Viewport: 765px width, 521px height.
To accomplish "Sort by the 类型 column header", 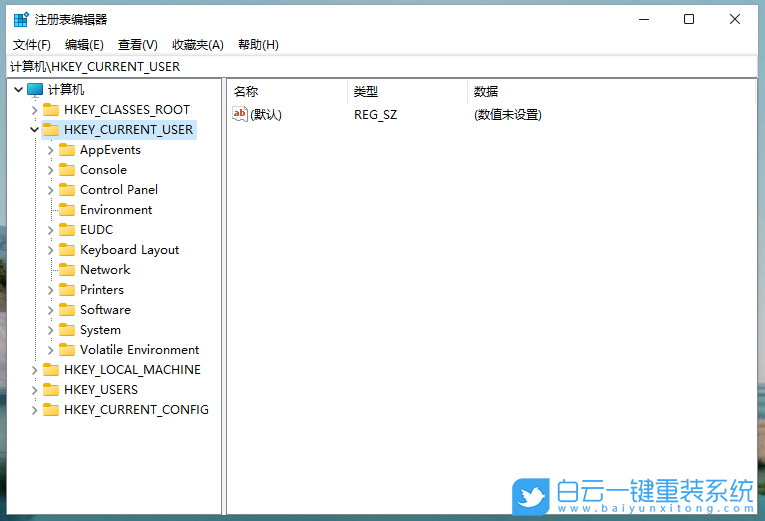I will click(x=407, y=91).
